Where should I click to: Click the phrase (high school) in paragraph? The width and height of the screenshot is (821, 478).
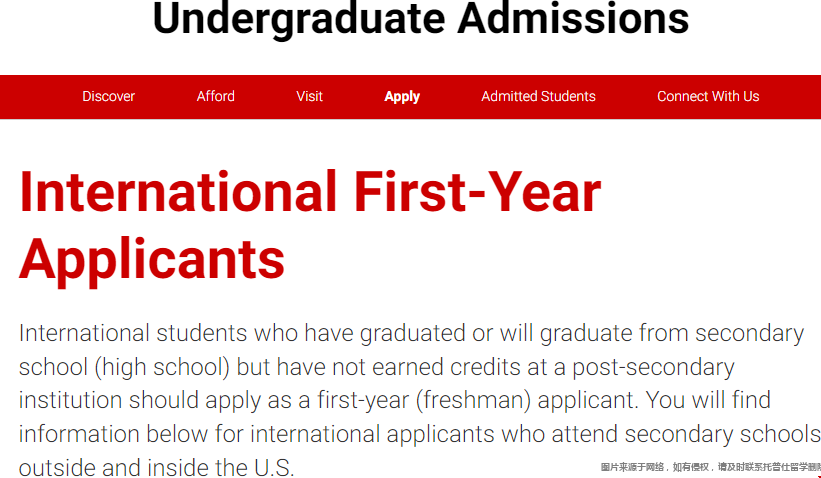[162, 367]
